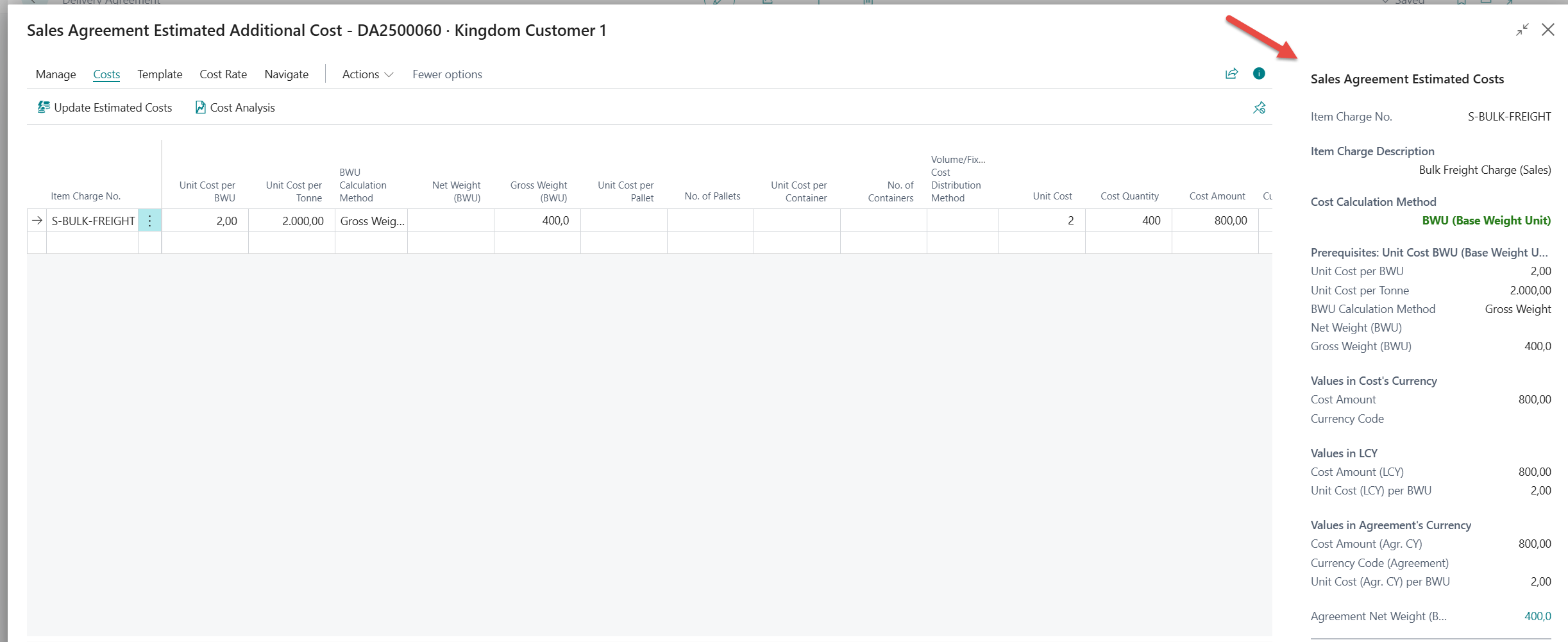Expand the Actions dropdown menu

367,74
